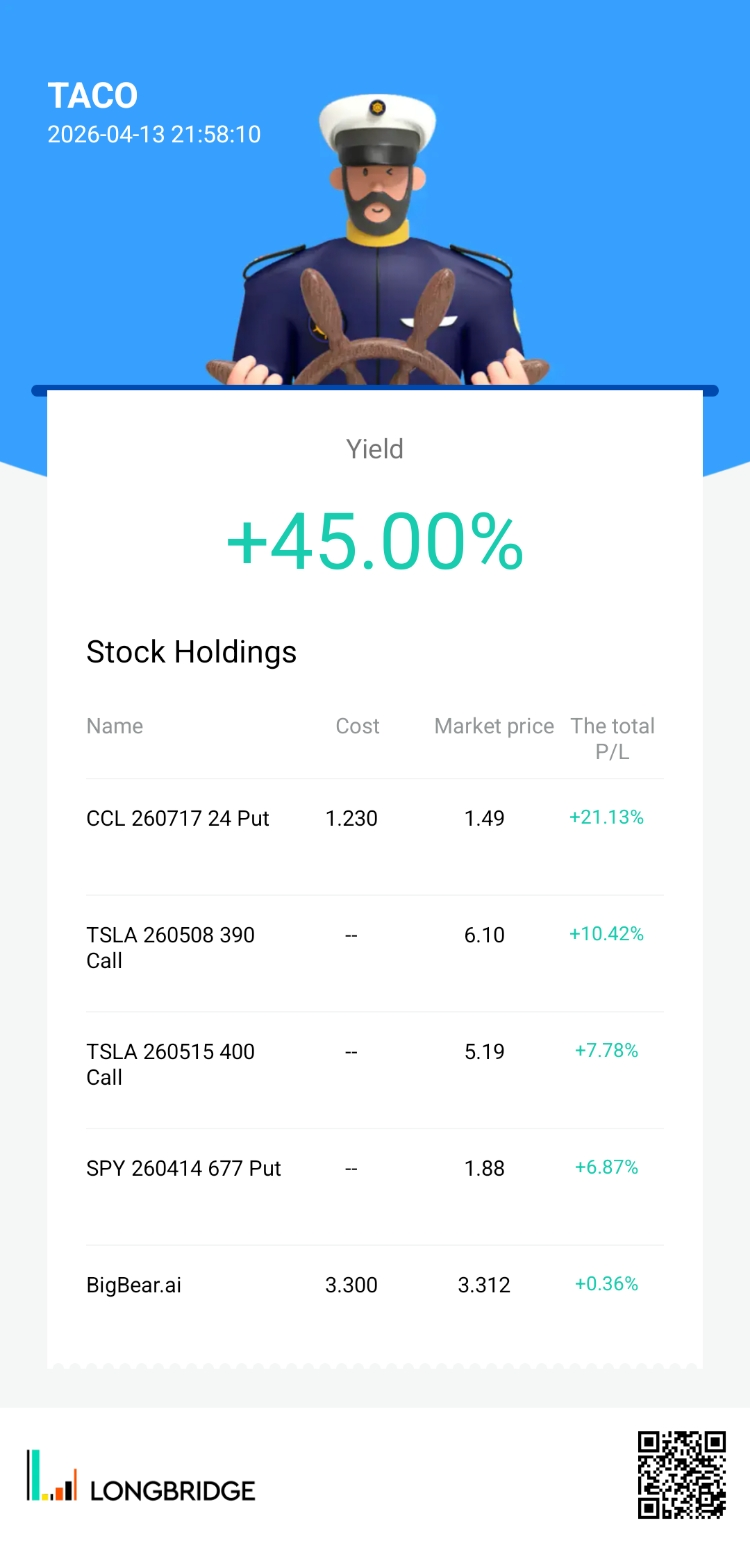Click the Longbridge logo icon
This screenshot has height=1543, width=750.
pos(51,1475)
